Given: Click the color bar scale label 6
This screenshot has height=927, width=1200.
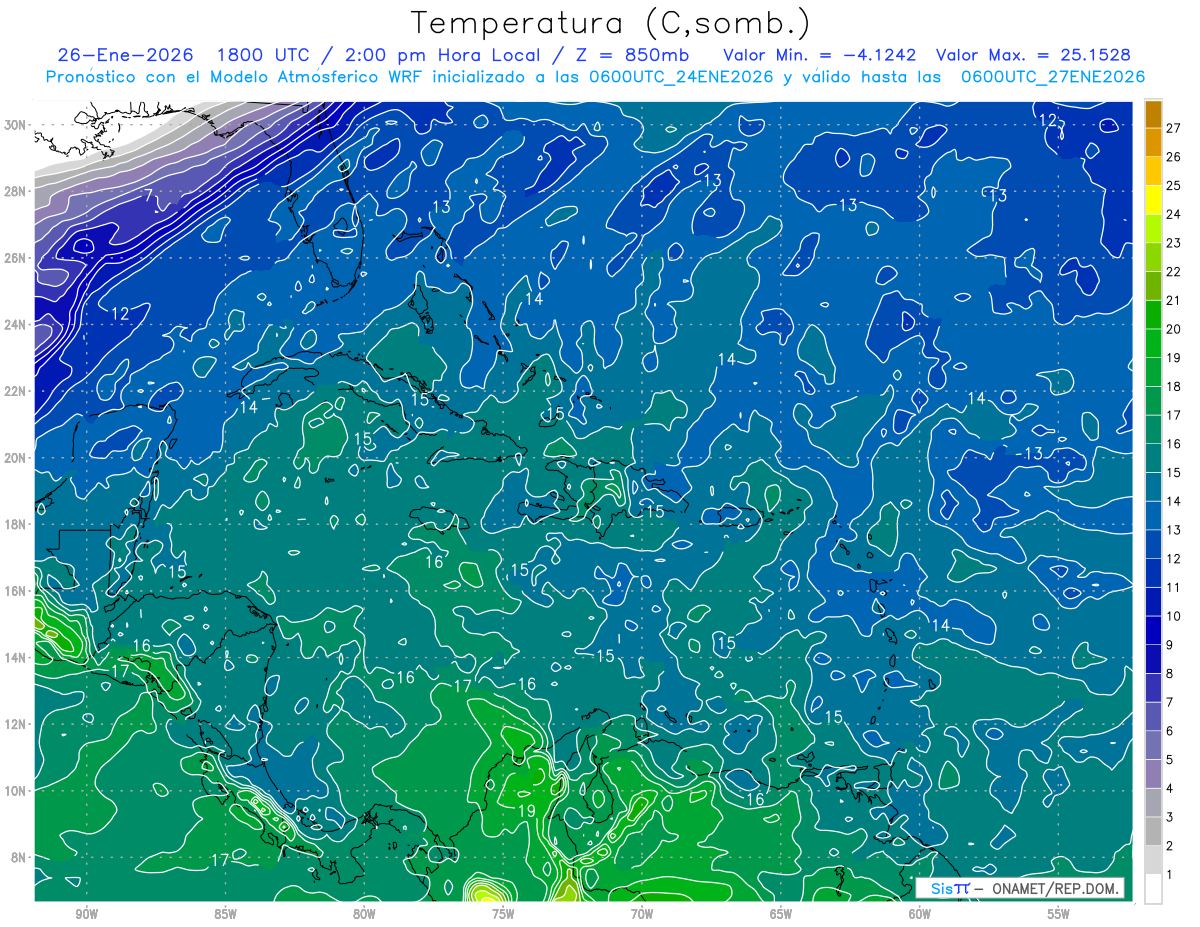Looking at the screenshot, I should pyautogui.click(x=1170, y=731).
